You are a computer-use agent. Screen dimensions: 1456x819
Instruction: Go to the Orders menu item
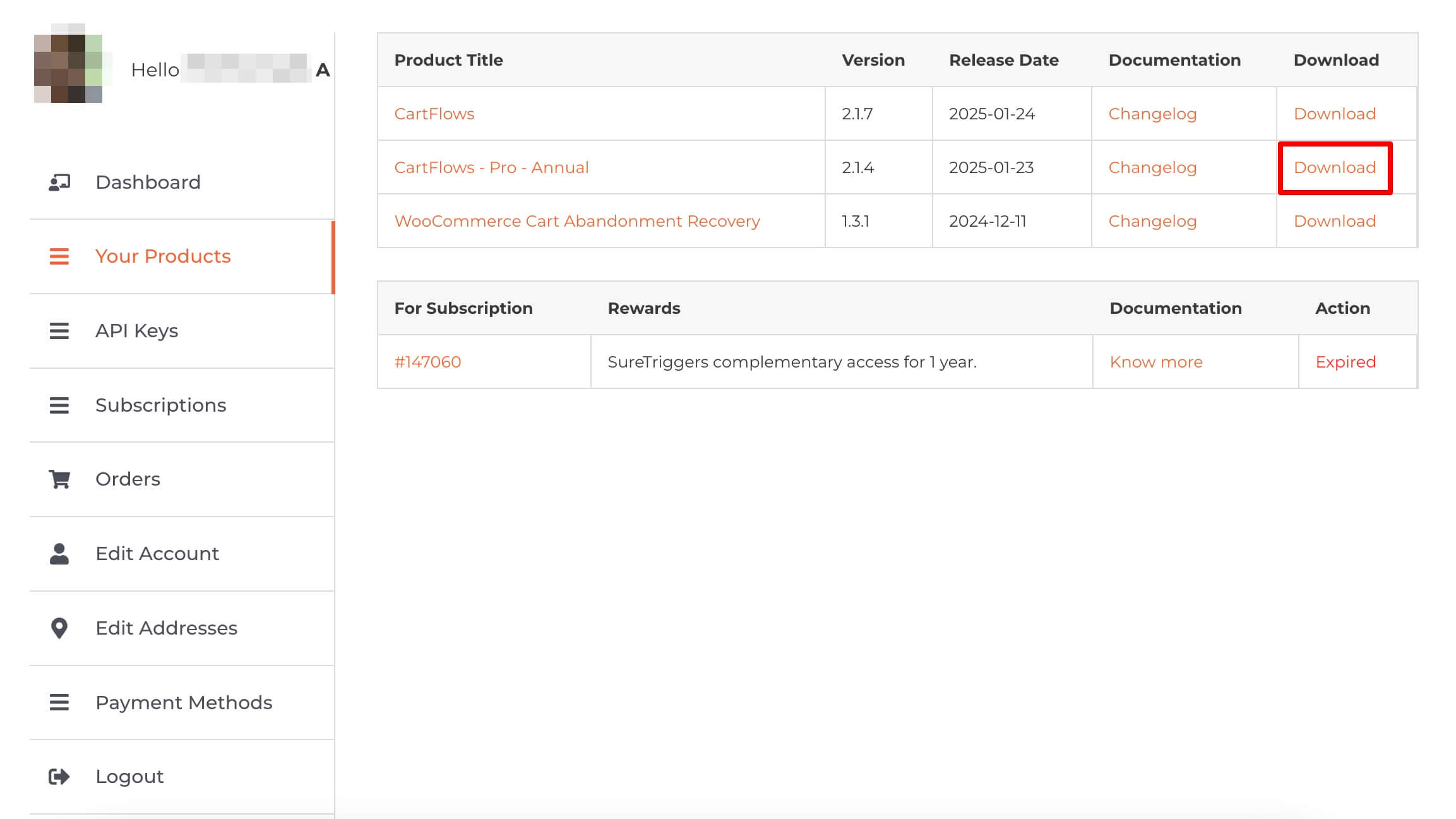[x=128, y=479]
